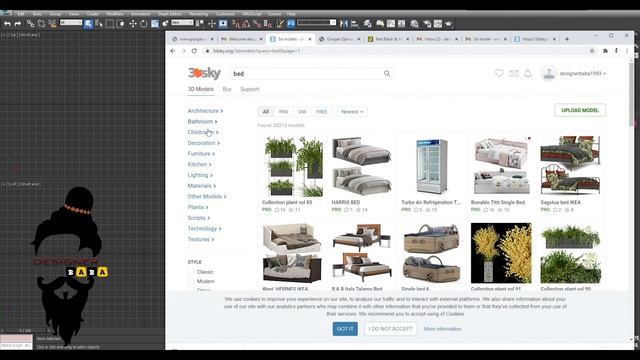
Task: Open the Align tool in 3ds Max
Action: click(355, 24)
